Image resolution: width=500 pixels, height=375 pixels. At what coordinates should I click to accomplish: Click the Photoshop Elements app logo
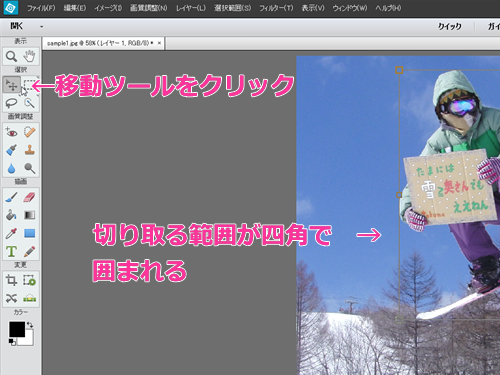coord(10,8)
